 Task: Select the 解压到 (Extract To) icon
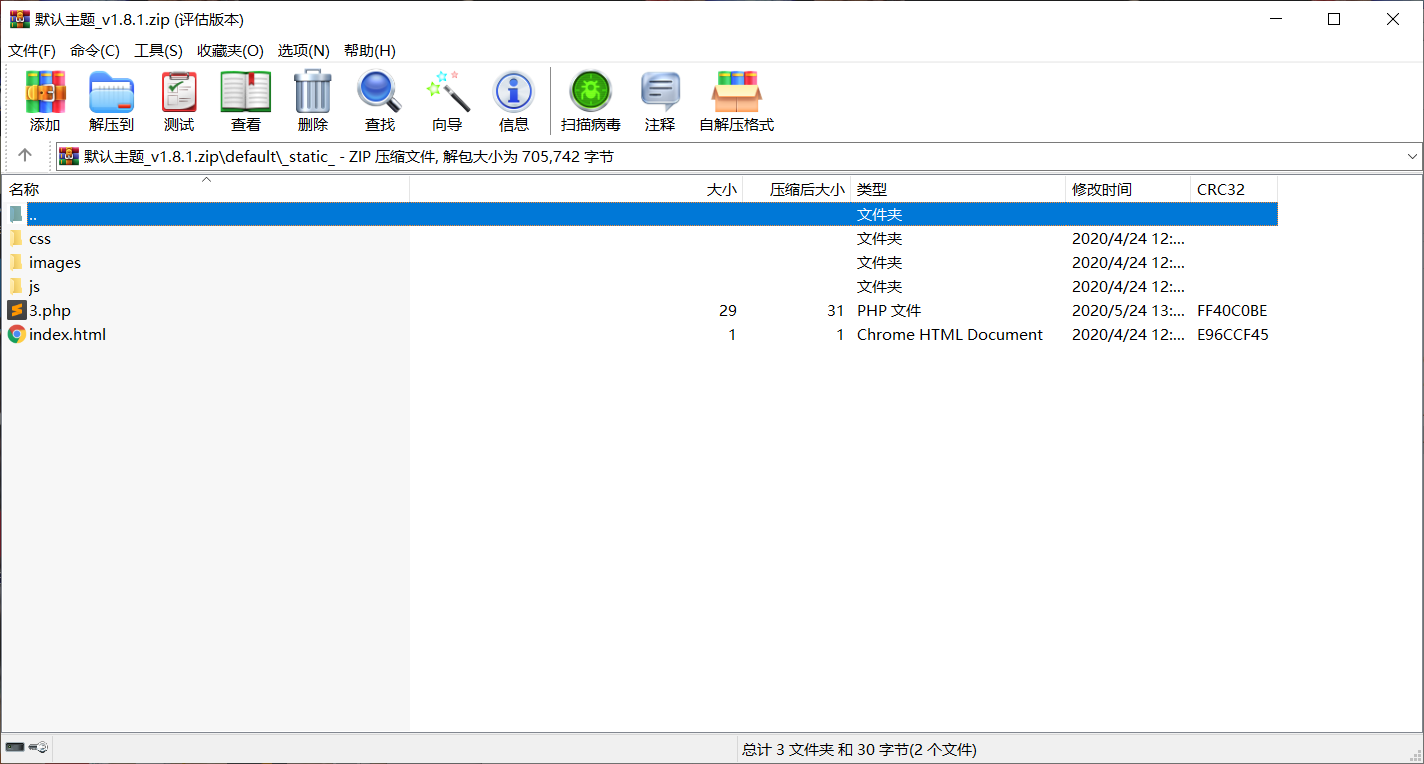(x=111, y=100)
